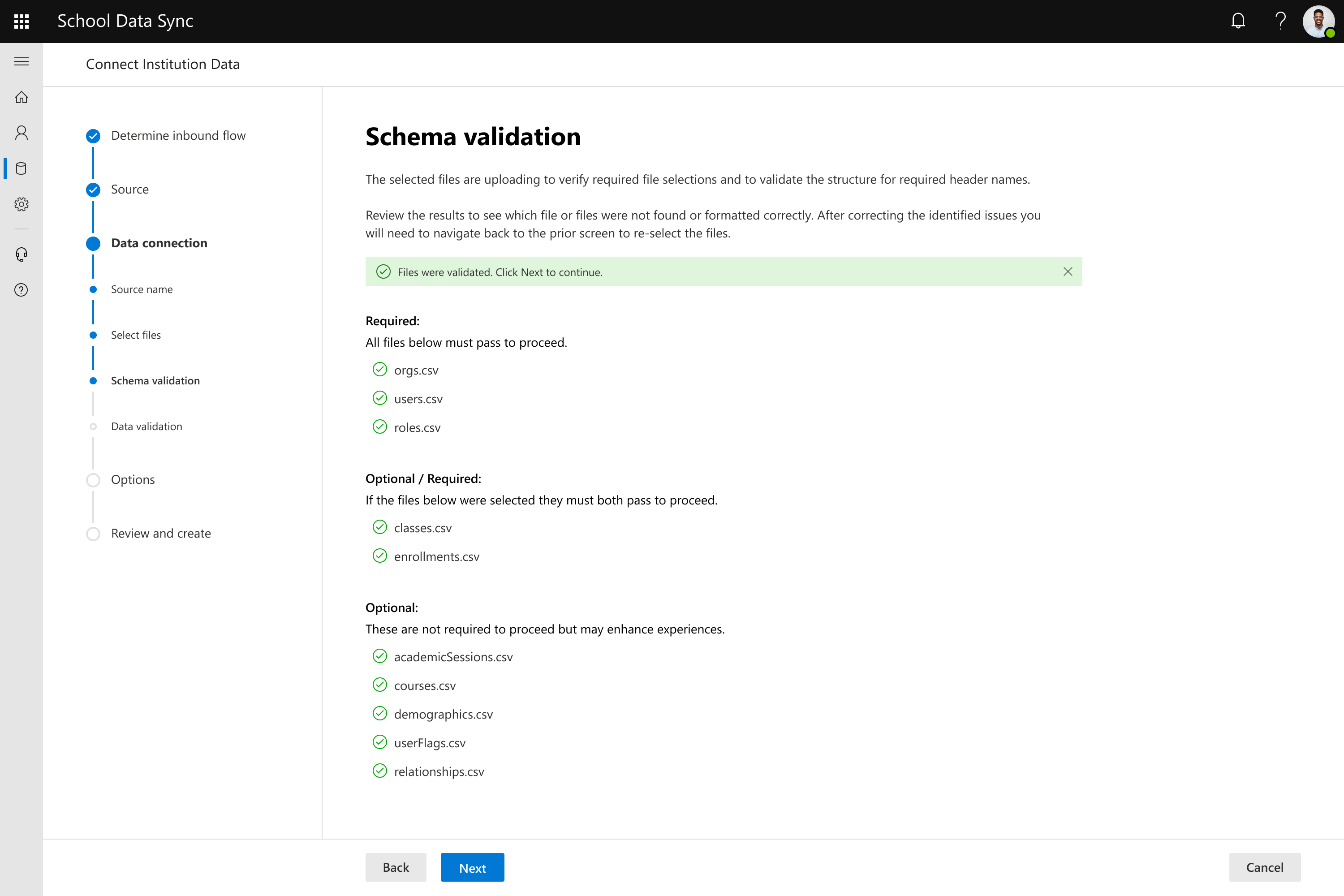This screenshot has width=1344, height=896.
Task: Open the support headset icon in sidebar
Action: 21,254
